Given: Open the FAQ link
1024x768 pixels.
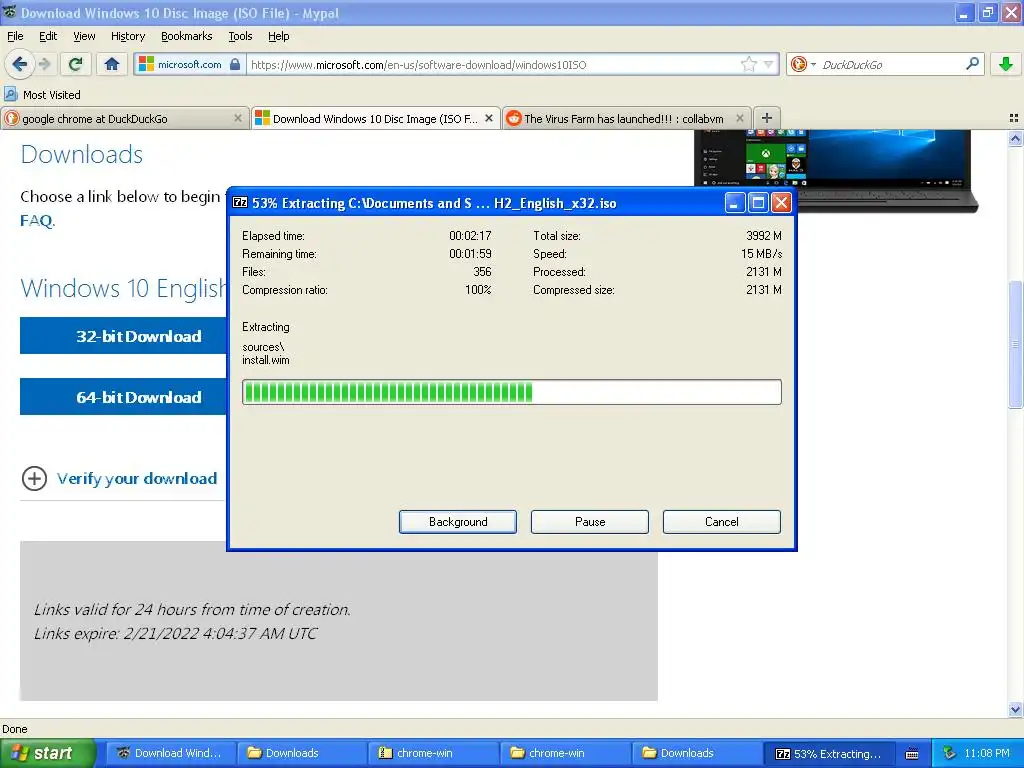Looking at the screenshot, I should 37,220.
